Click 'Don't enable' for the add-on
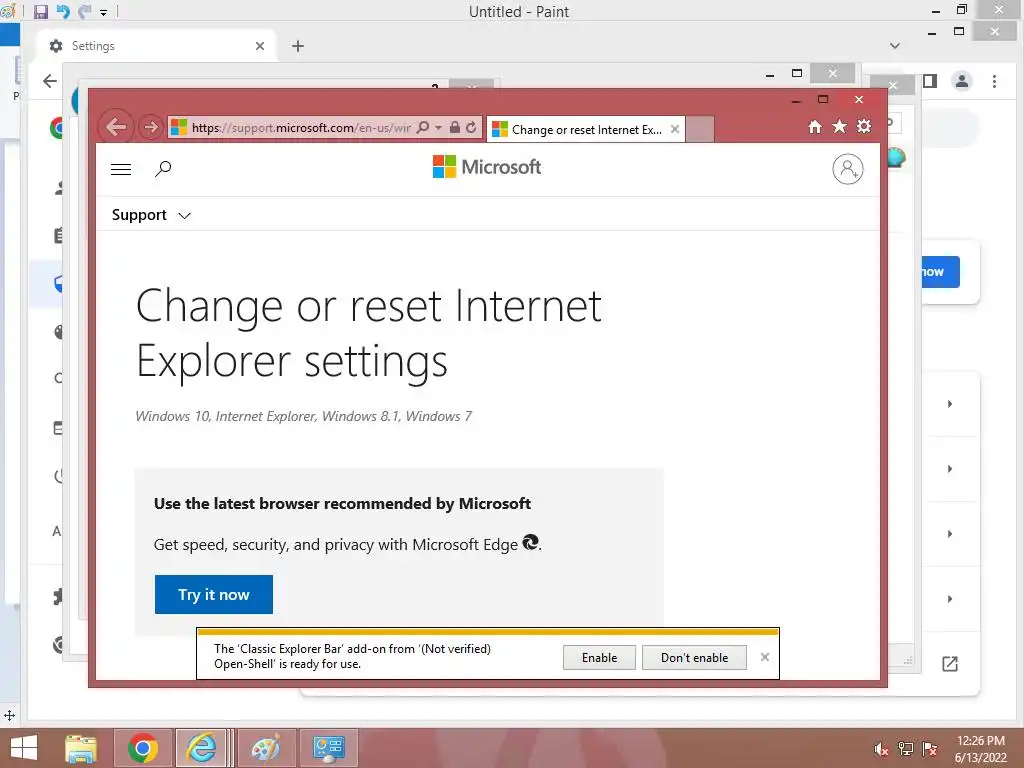Screen dimensions: 1024x768 coord(694,658)
